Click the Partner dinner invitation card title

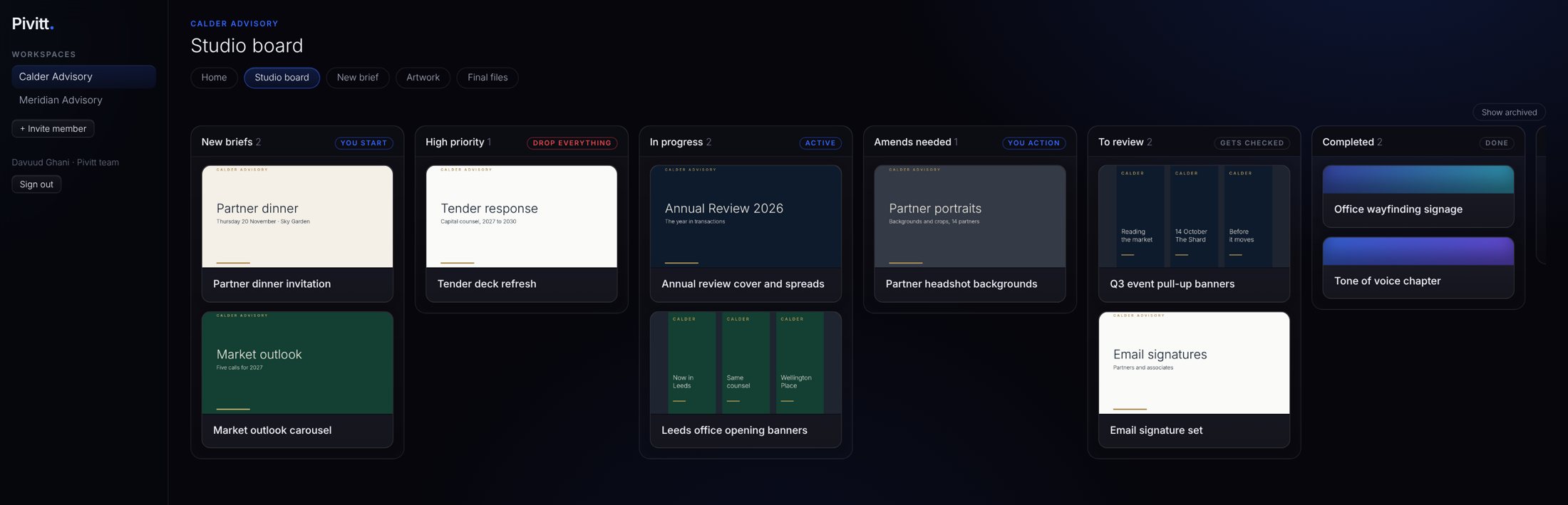point(272,283)
